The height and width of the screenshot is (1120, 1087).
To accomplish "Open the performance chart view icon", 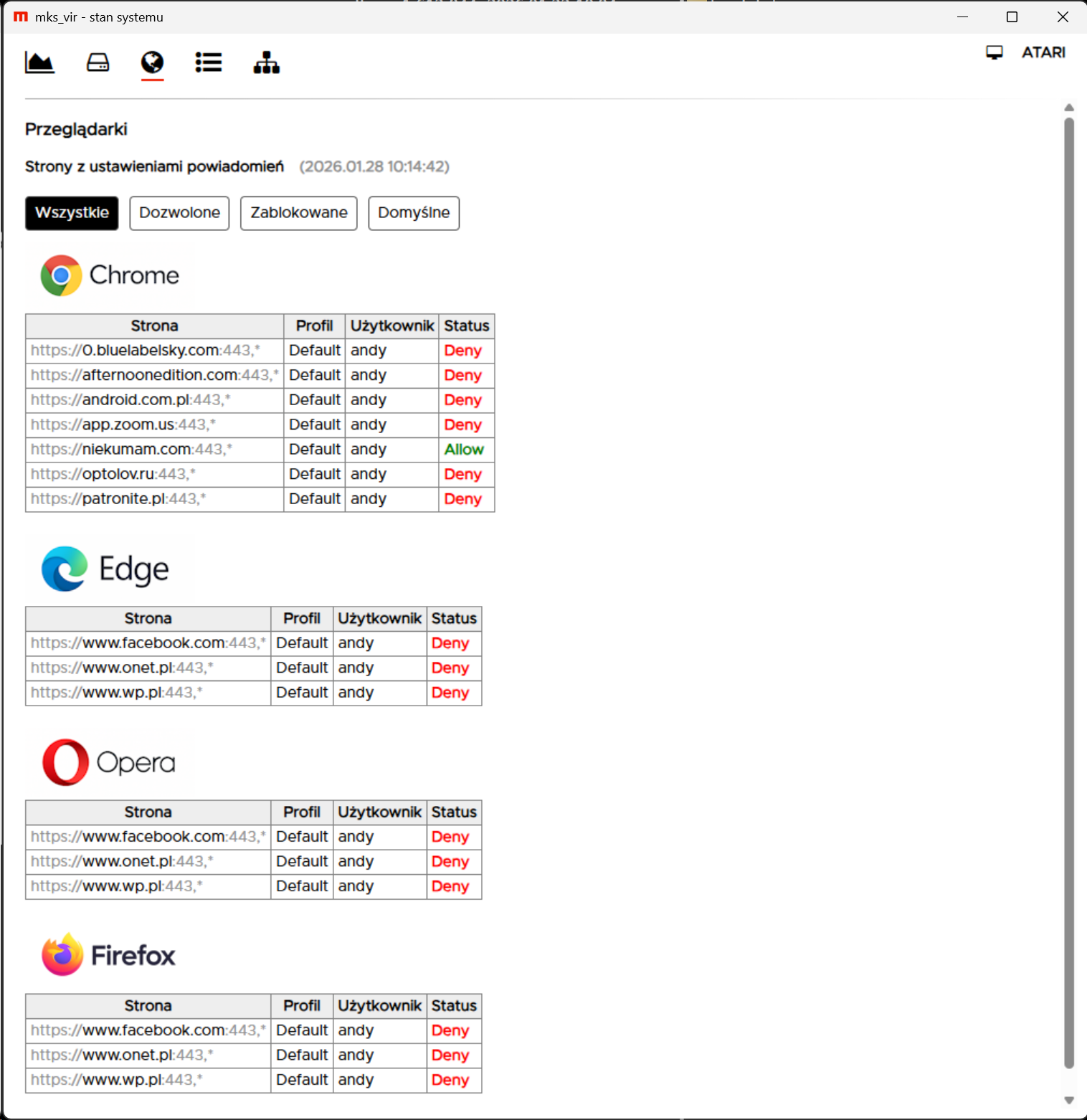I will (39, 63).
